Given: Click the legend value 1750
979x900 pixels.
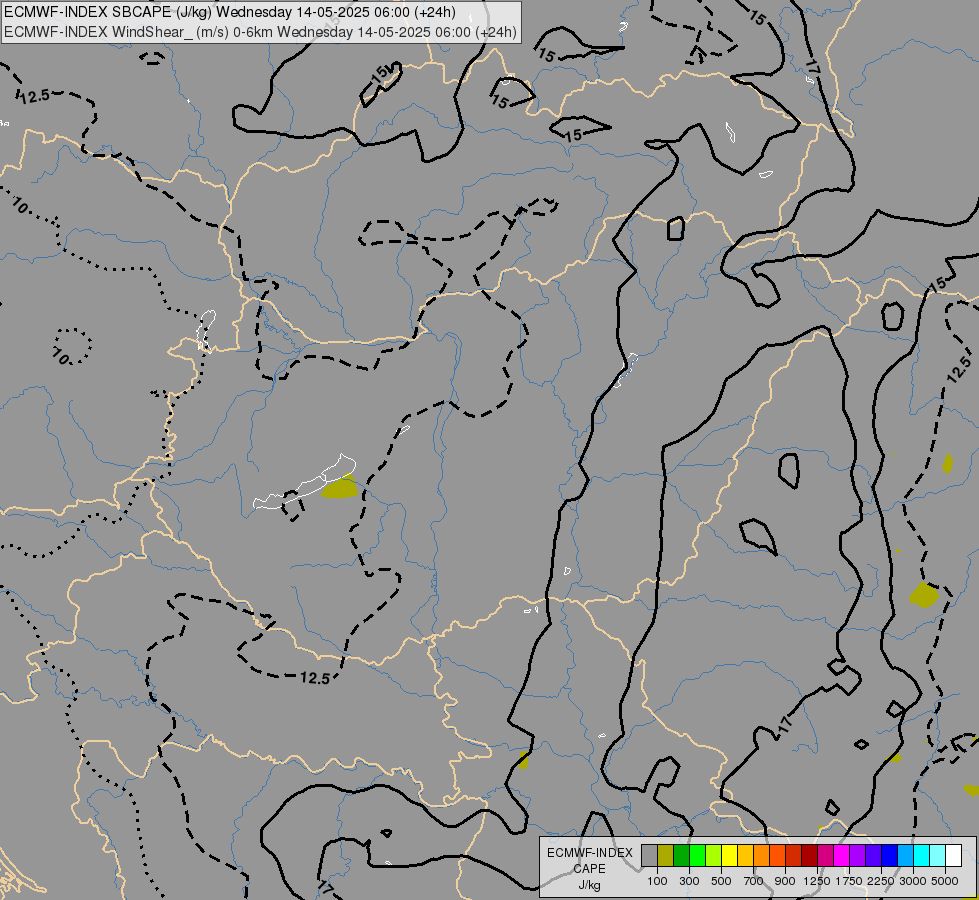Looking at the screenshot, I should pyautogui.click(x=849, y=881).
